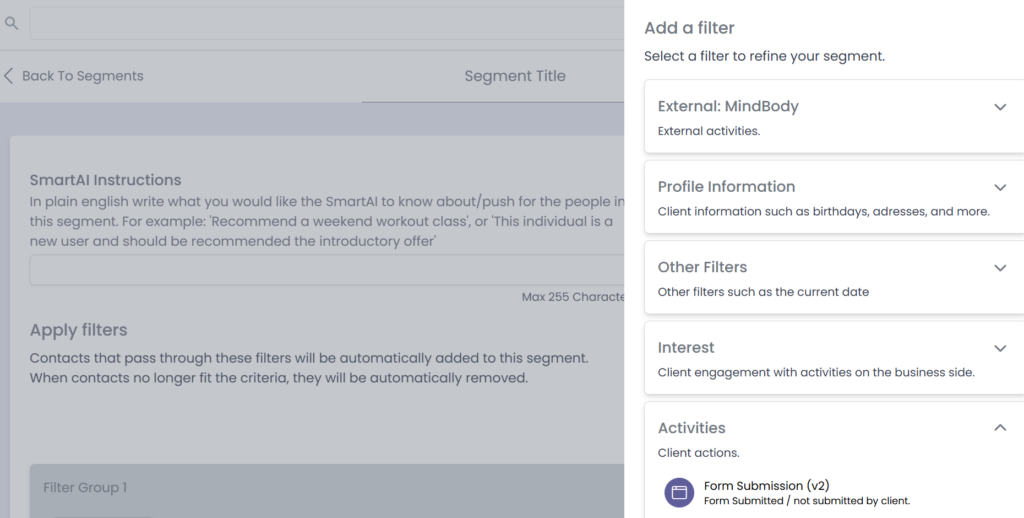This screenshot has height=518, width=1024.
Task: Click the search magnifier icon
Action: (x=11, y=22)
